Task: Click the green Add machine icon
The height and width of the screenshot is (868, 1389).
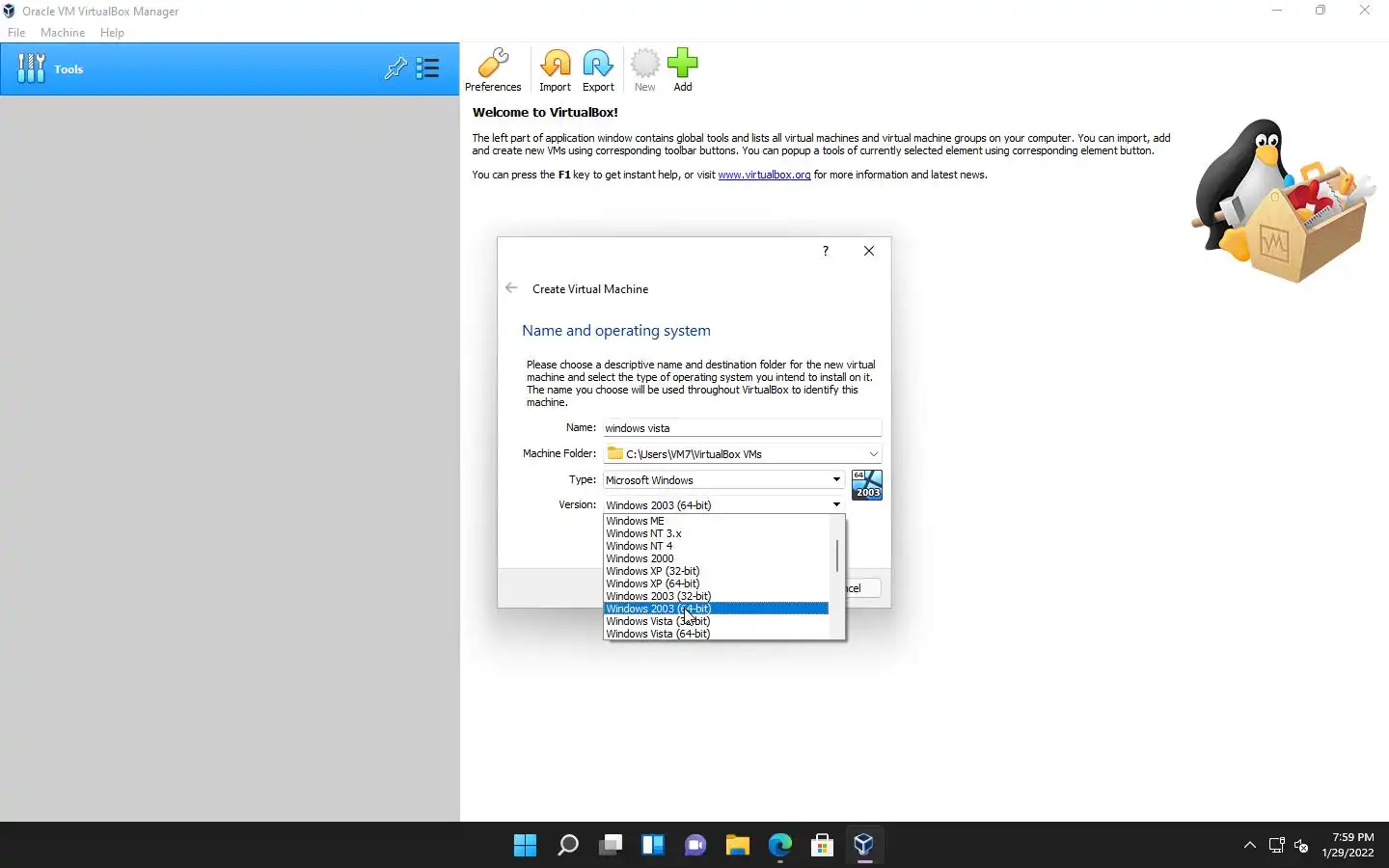Action: tap(683, 69)
